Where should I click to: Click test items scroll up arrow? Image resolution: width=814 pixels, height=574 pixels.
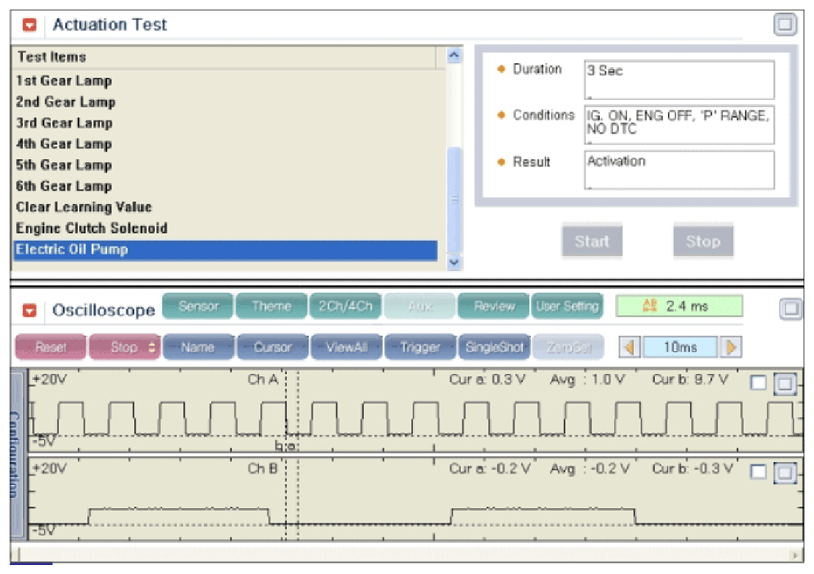pos(454,55)
